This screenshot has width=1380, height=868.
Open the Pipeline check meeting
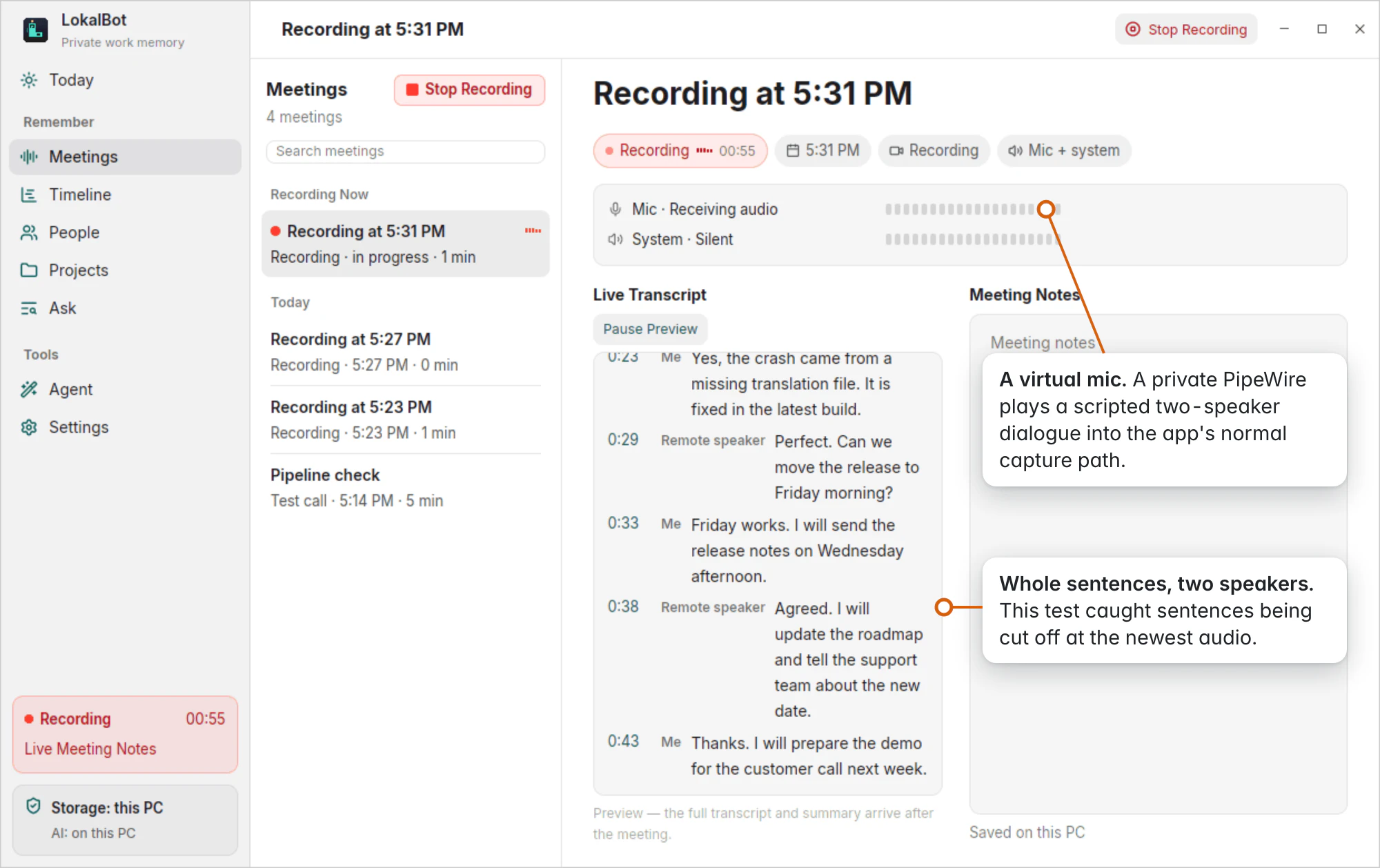click(406, 487)
